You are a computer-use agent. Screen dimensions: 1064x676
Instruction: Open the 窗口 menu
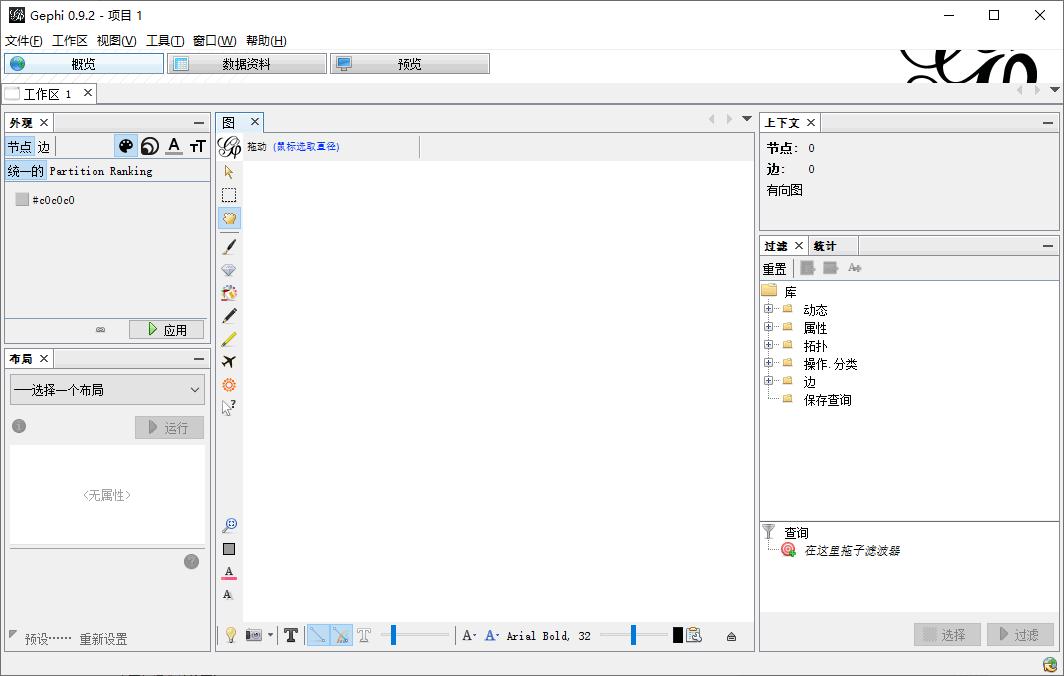(214, 41)
